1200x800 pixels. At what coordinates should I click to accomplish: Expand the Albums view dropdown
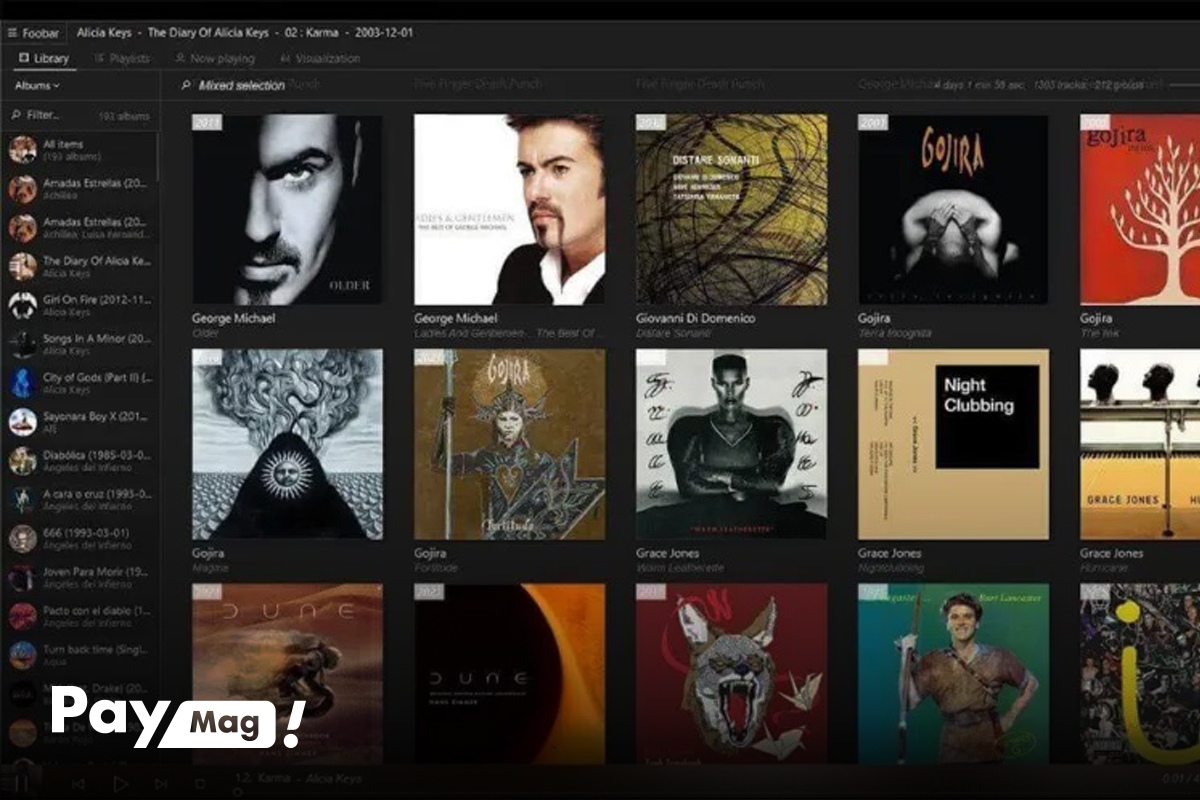click(37, 86)
